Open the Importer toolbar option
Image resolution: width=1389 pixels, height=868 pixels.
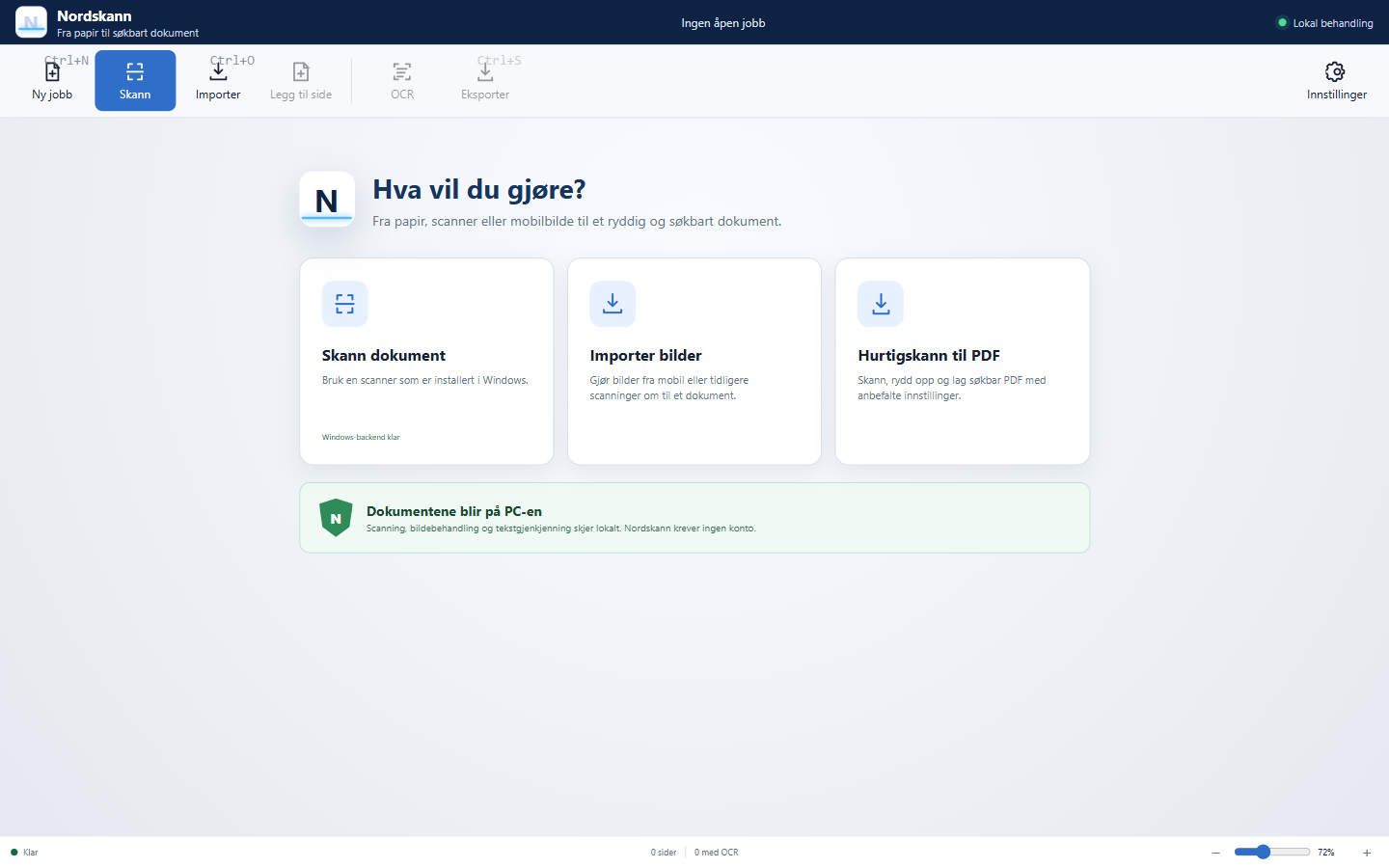tap(218, 80)
